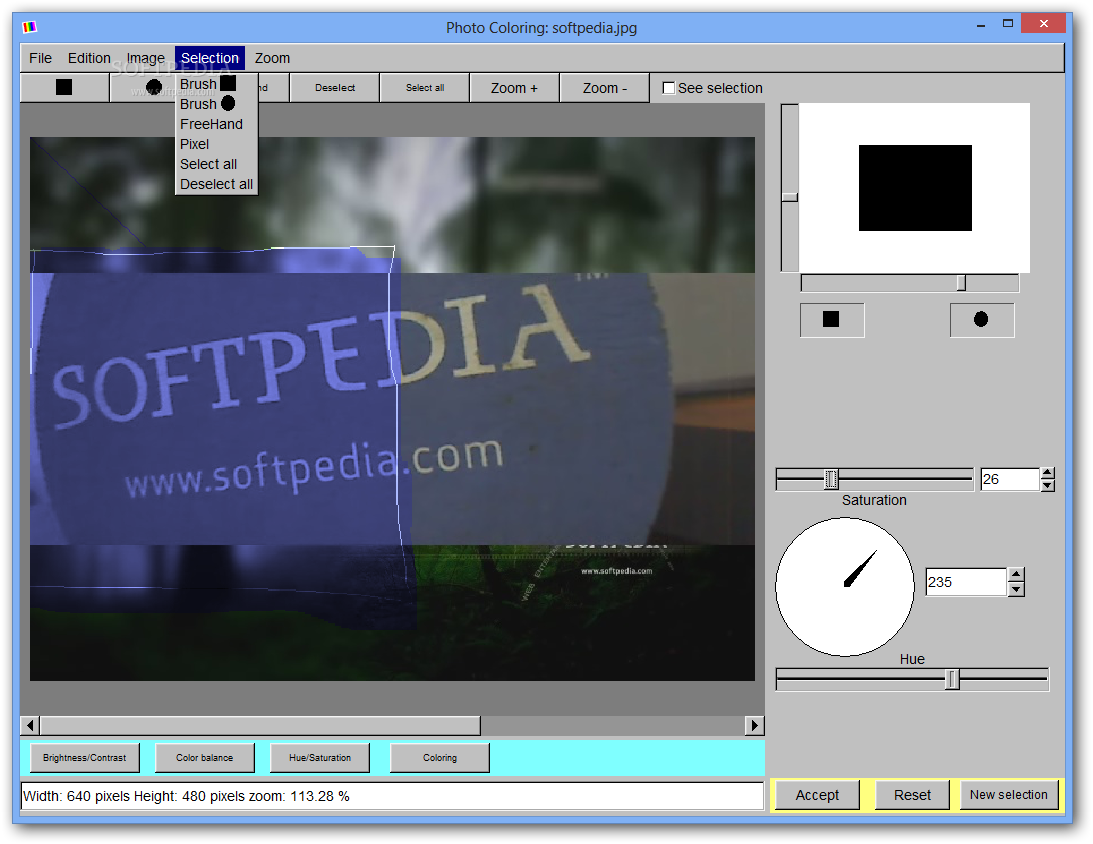
Task: Click the Reset button
Action: (912, 795)
